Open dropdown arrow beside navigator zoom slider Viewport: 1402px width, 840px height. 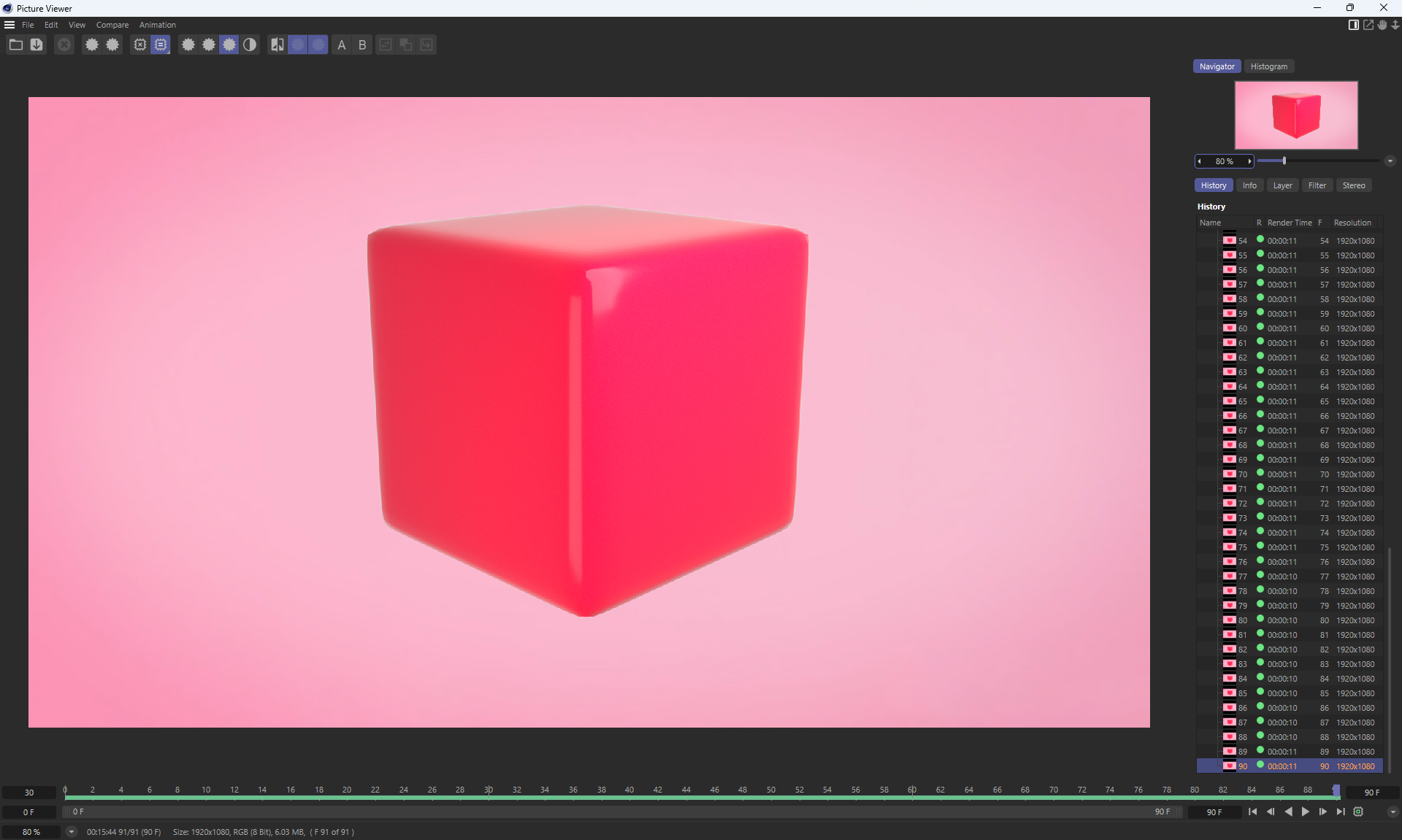click(x=1390, y=161)
